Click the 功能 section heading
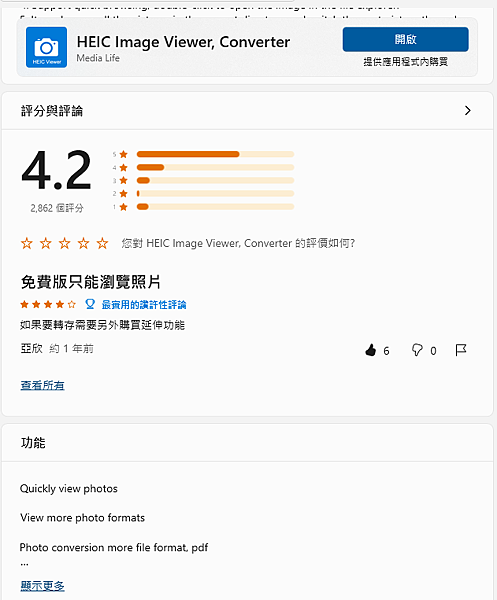Screen dimensions: 497x600 pos(33,443)
